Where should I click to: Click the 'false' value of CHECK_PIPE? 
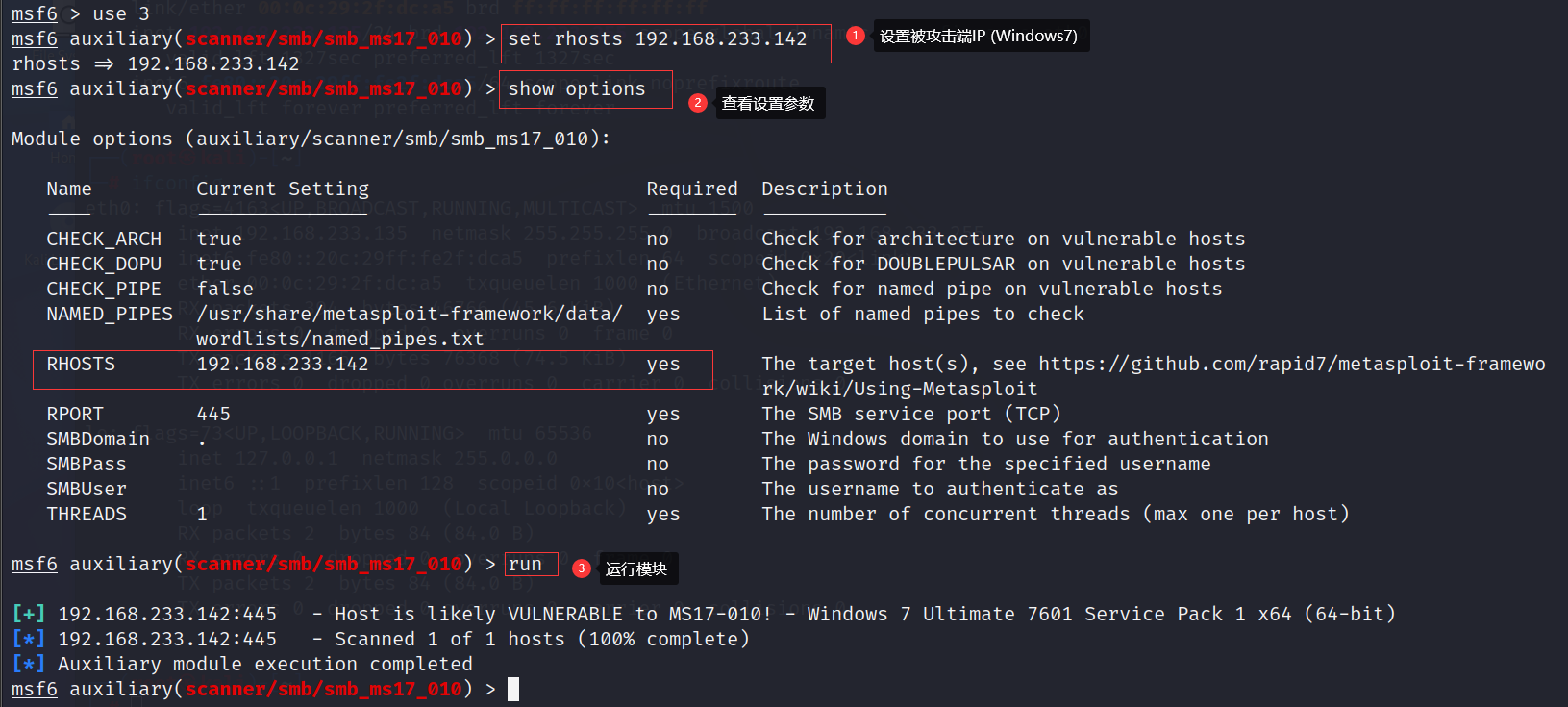click(225, 290)
